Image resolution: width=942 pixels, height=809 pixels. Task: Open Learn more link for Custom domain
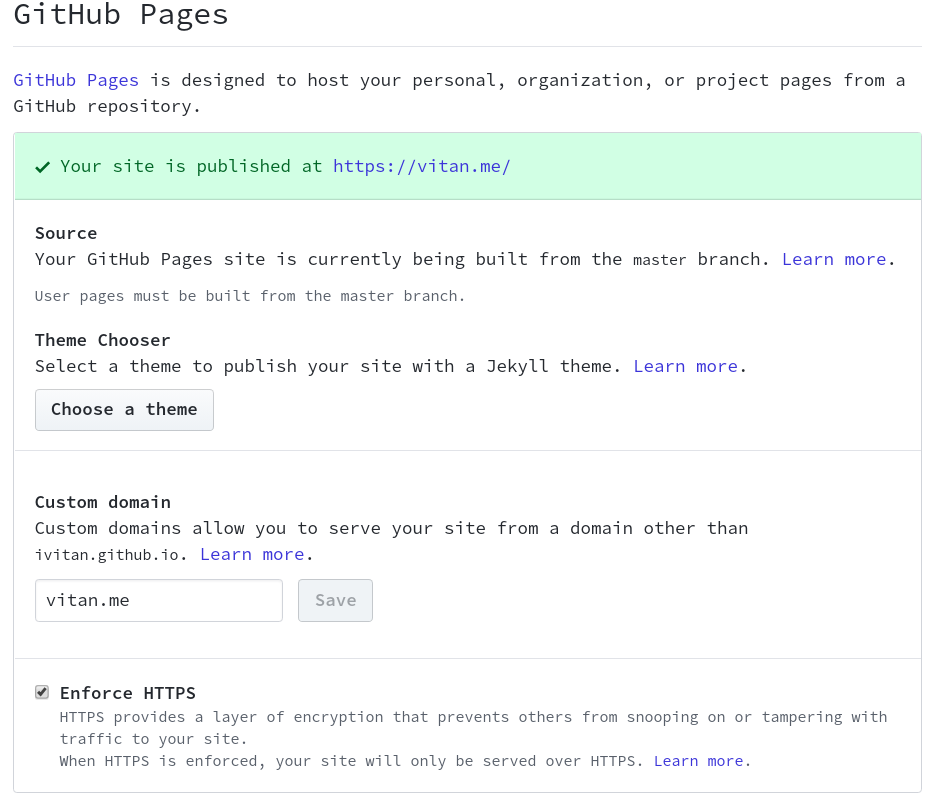click(252, 554)
